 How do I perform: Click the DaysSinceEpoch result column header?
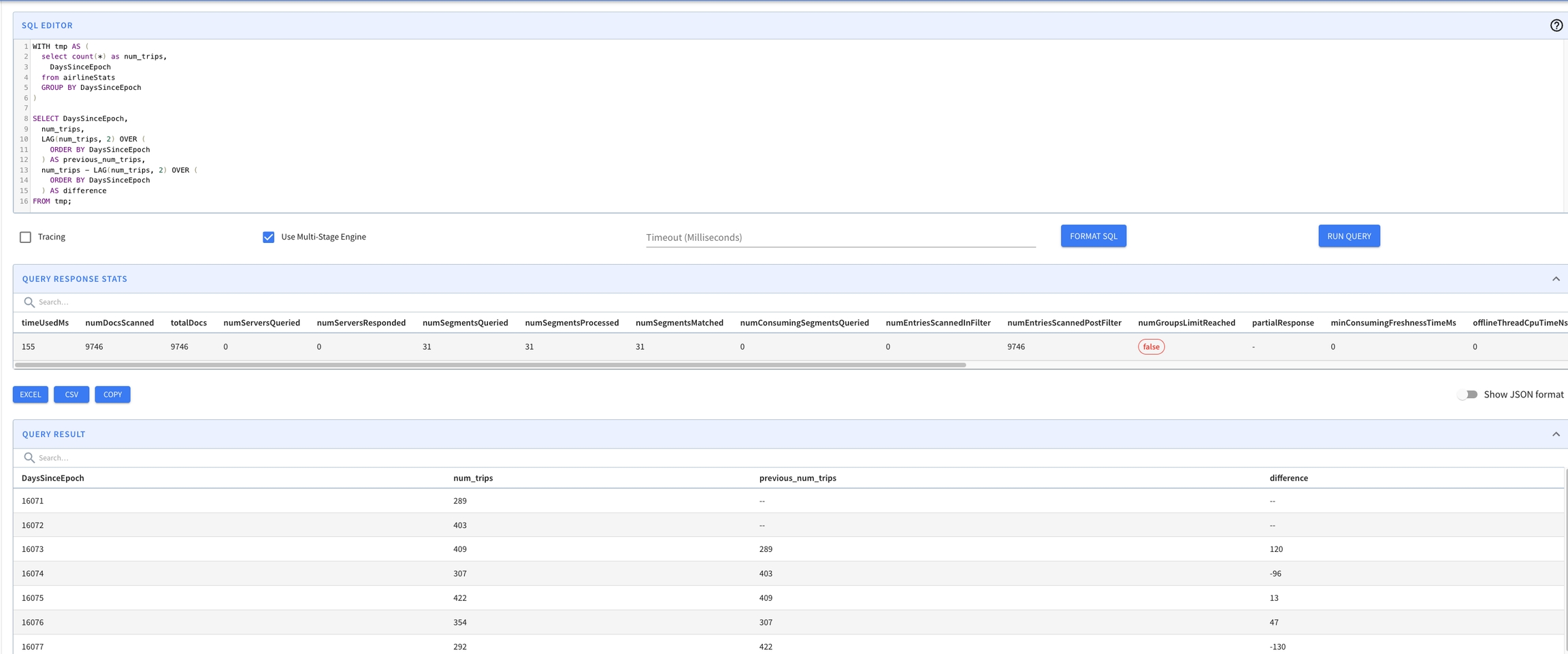click(53, 478)
